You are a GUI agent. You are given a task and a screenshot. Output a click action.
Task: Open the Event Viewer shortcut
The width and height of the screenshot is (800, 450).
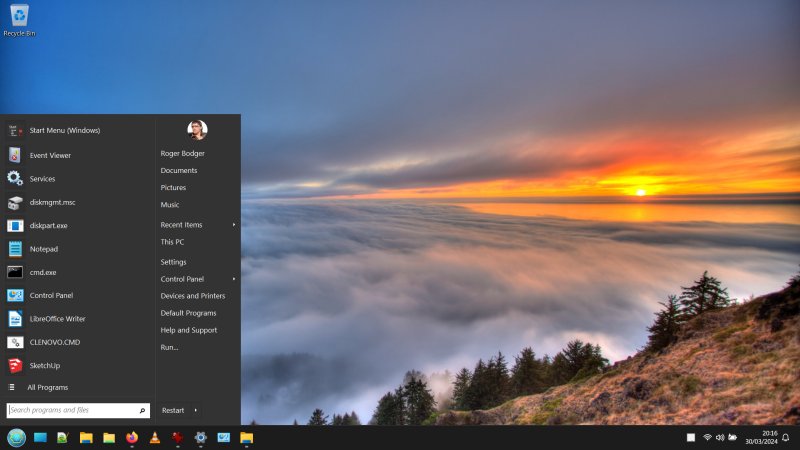tap(49, 156)
